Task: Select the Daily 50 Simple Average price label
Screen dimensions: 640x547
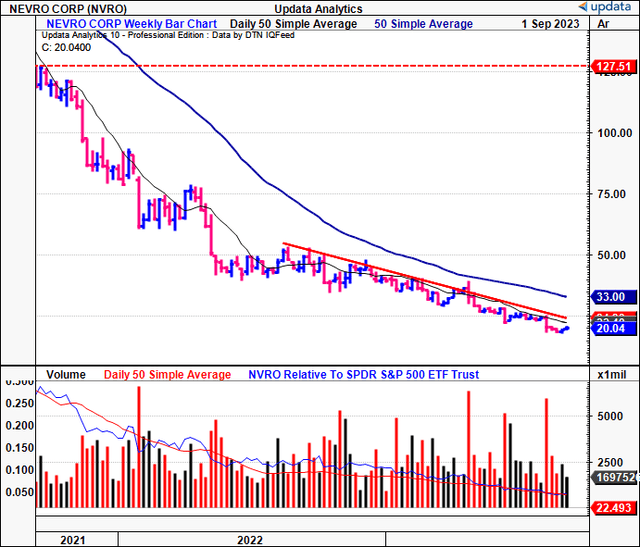Action: click(293, 24)
